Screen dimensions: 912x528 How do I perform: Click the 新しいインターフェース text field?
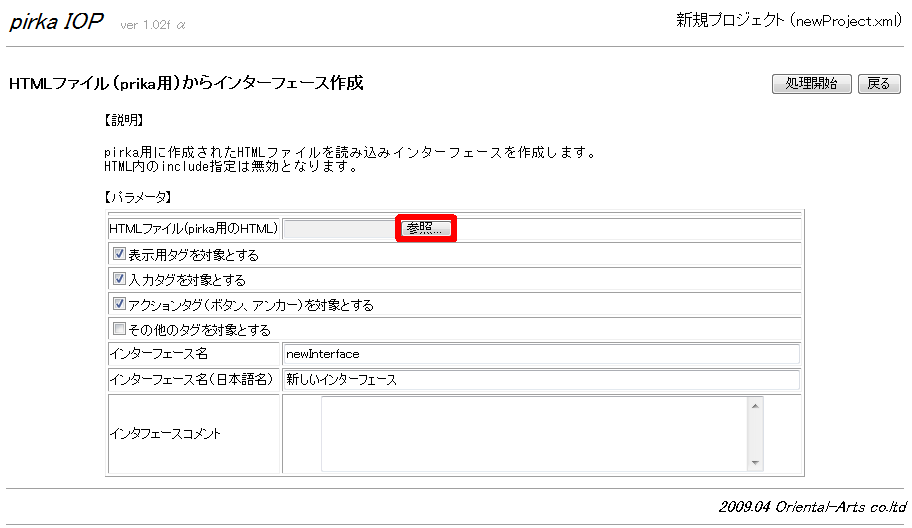[x=540, y=380]
